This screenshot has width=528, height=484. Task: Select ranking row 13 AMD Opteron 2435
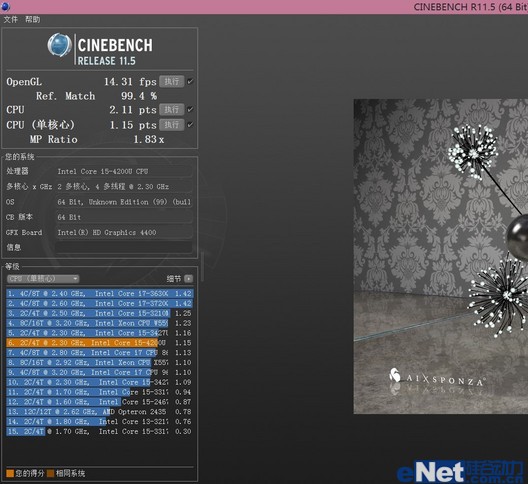[x=100, y=412]
